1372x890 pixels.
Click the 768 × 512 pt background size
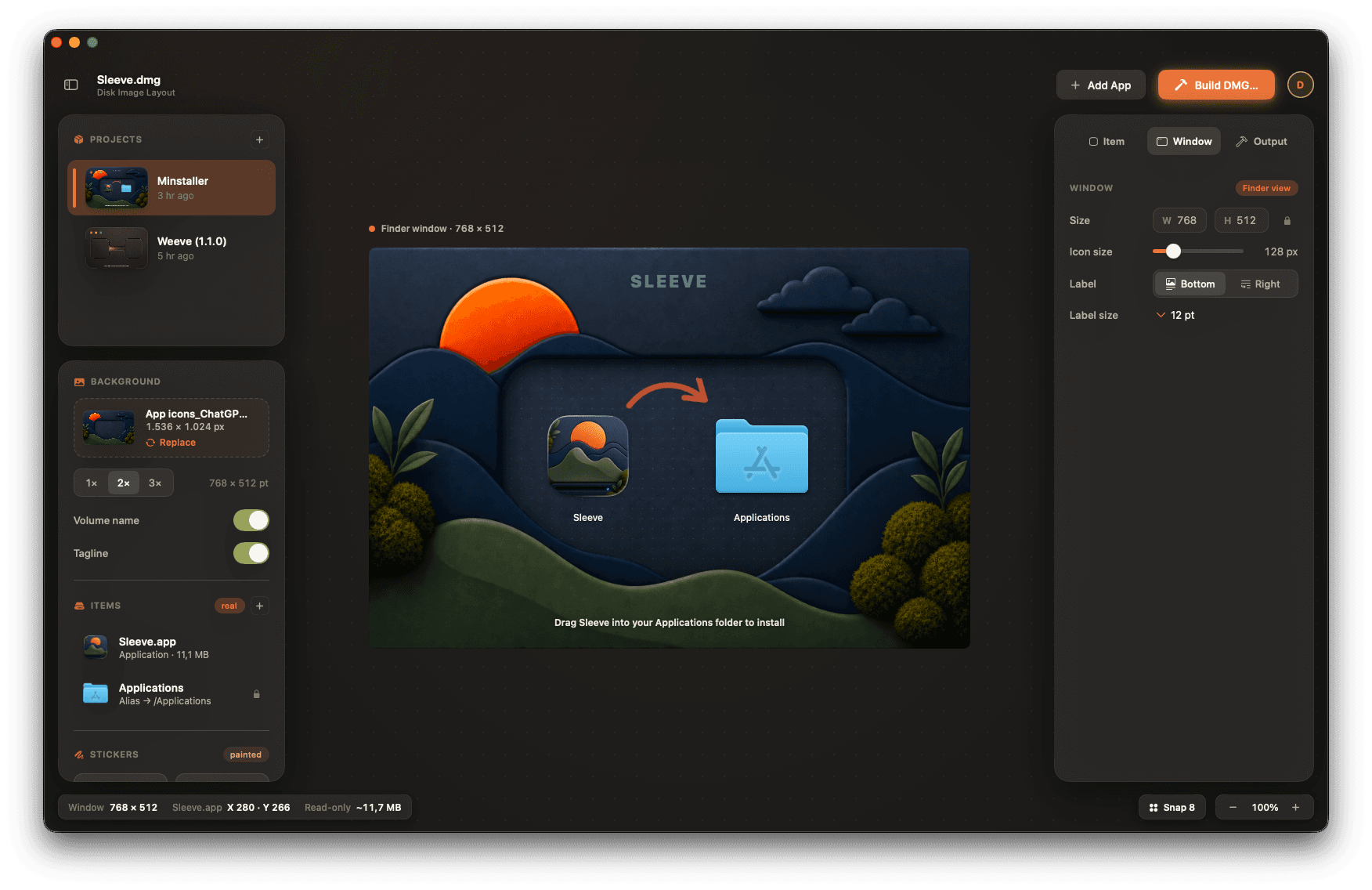click(239, 483)
